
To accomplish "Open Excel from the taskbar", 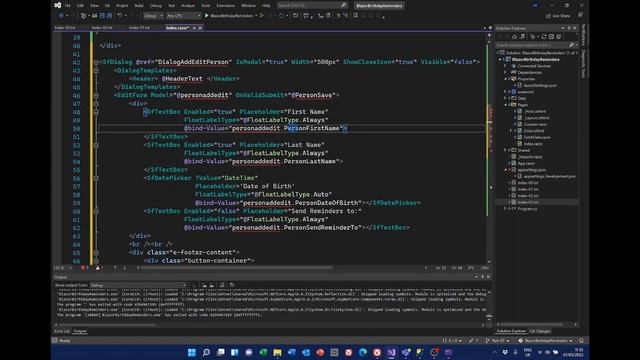I will coord(263,352).
